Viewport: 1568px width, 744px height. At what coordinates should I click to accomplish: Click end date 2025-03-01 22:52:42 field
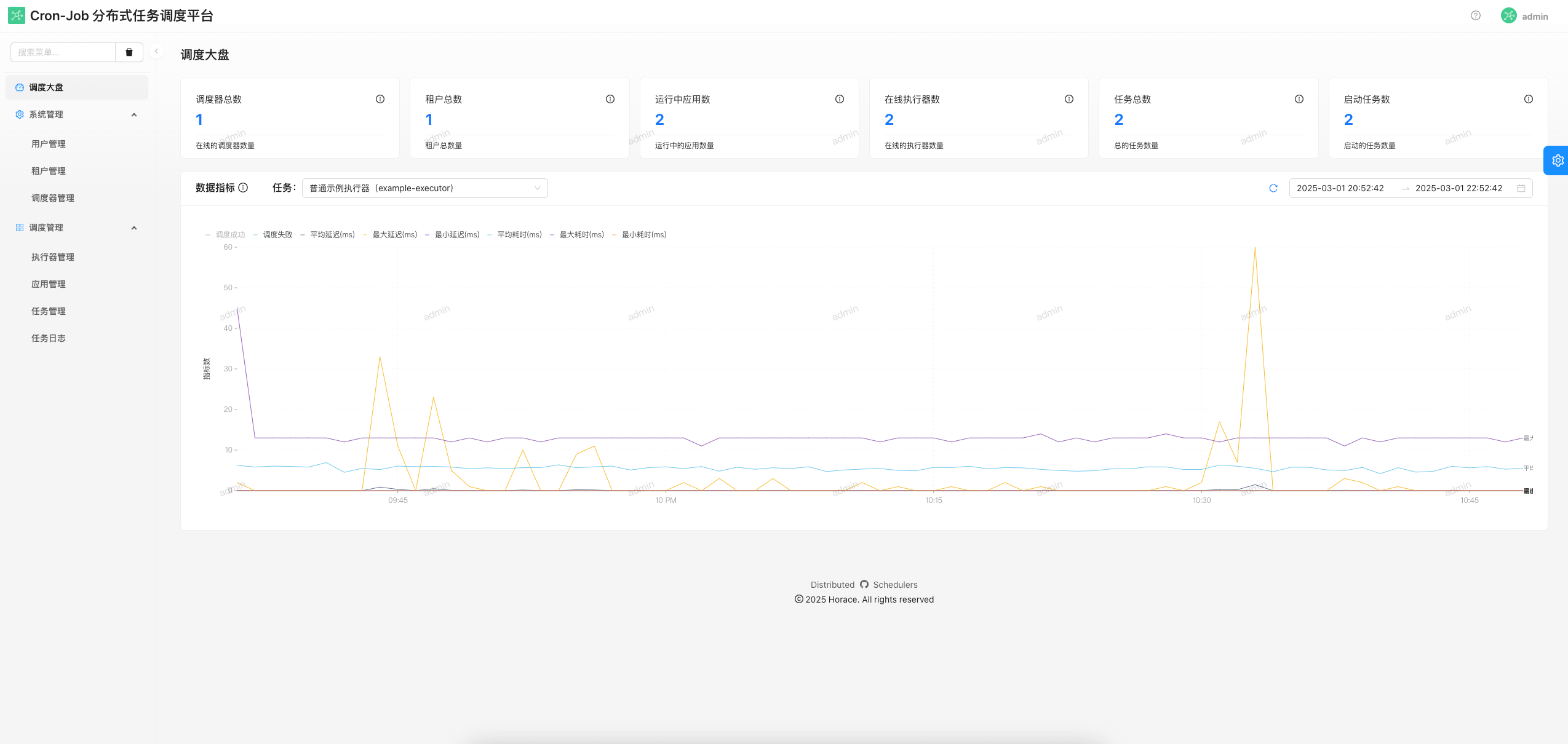coord(1459,188)
